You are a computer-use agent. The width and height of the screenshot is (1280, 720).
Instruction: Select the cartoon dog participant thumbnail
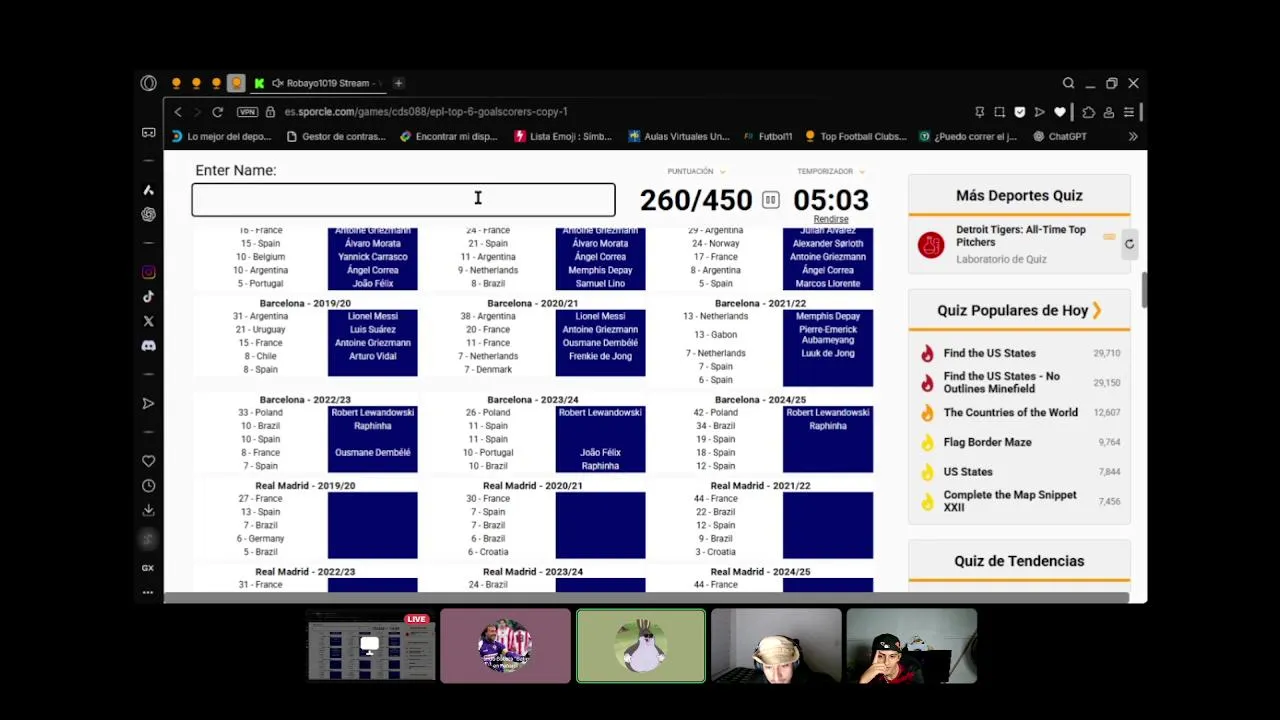[x=641, y=646]
